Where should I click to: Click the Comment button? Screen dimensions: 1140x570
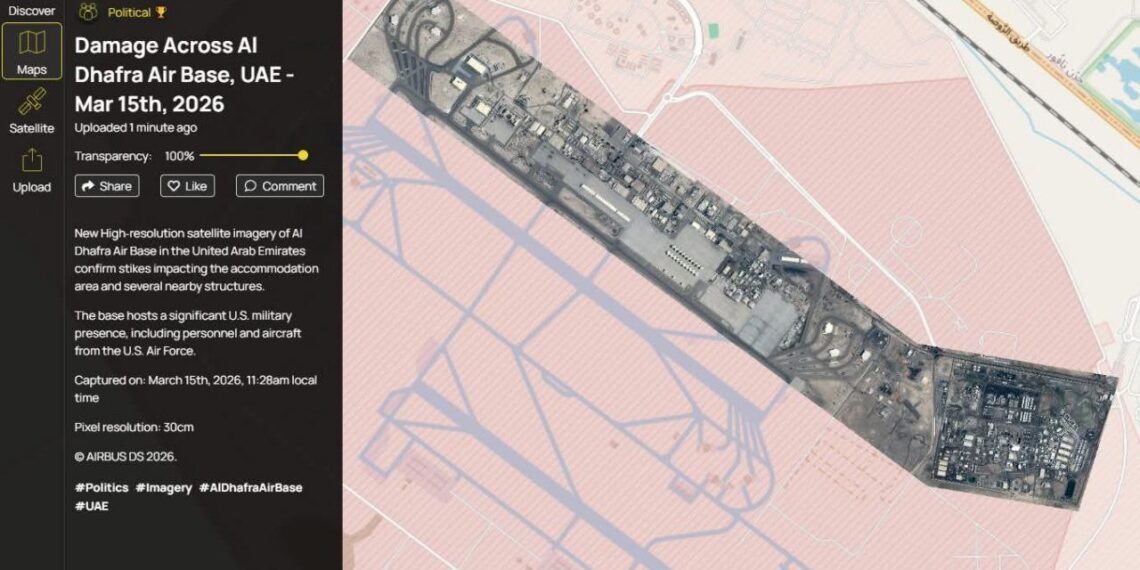click(x=280, y=186)
